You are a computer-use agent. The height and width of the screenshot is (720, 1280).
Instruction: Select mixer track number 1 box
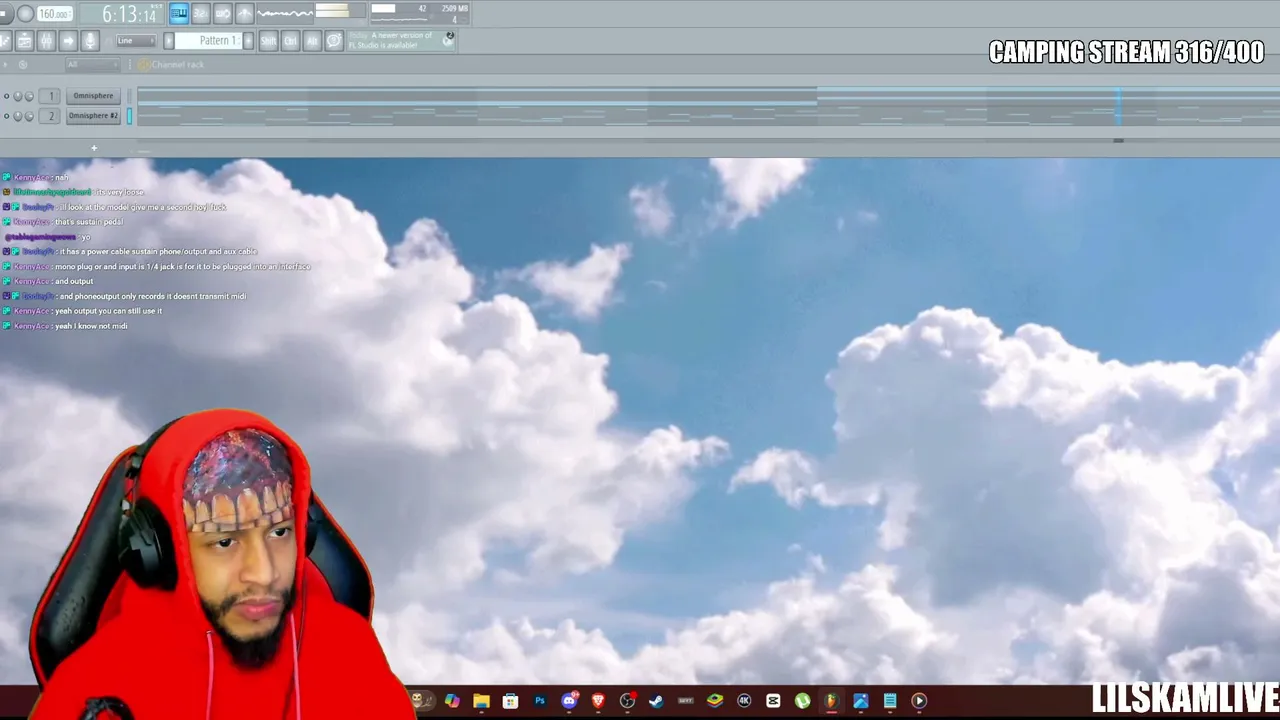tap(50, 96)
